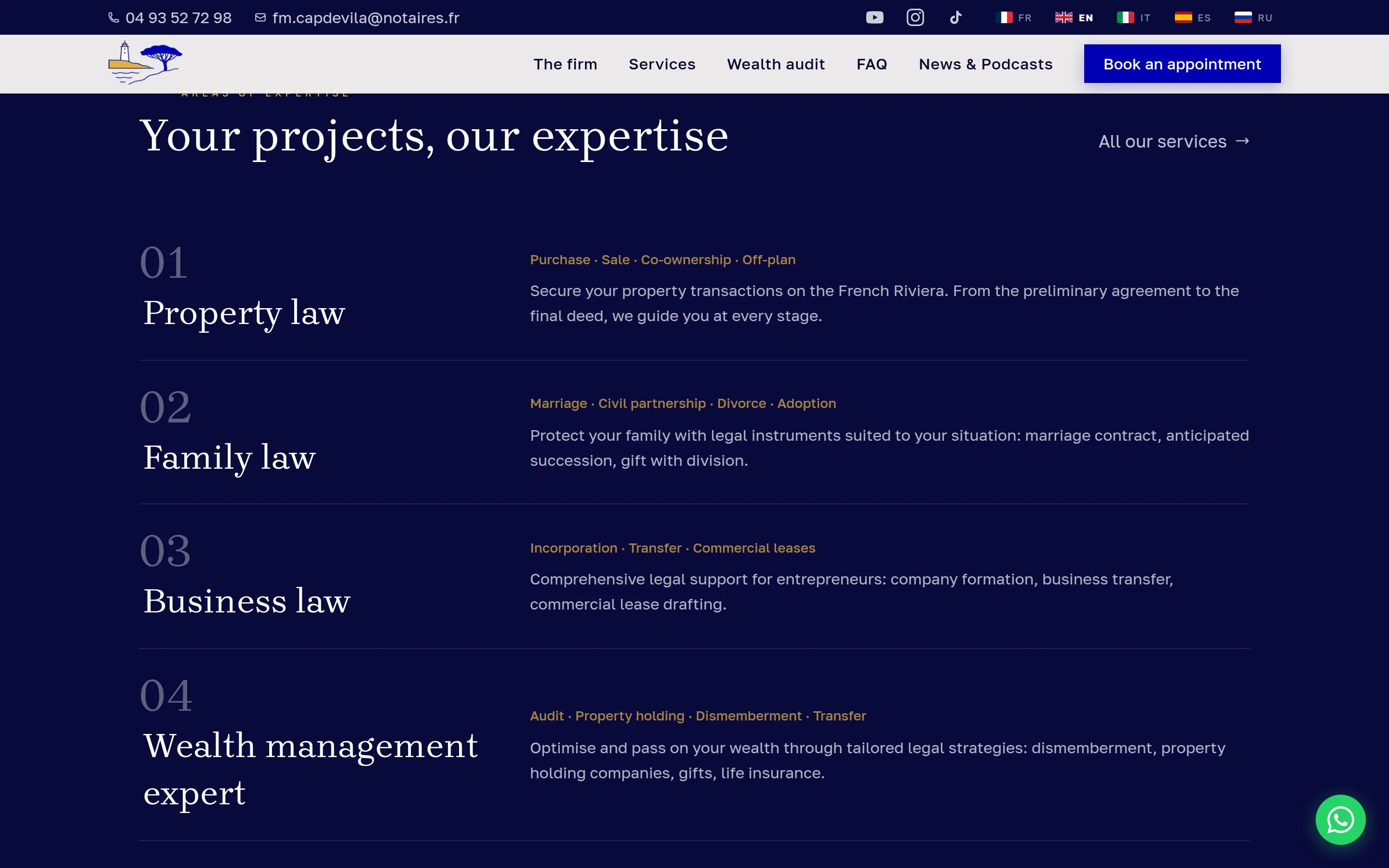
Task: Click the Italian flag icon
Action: [1125, 18]
